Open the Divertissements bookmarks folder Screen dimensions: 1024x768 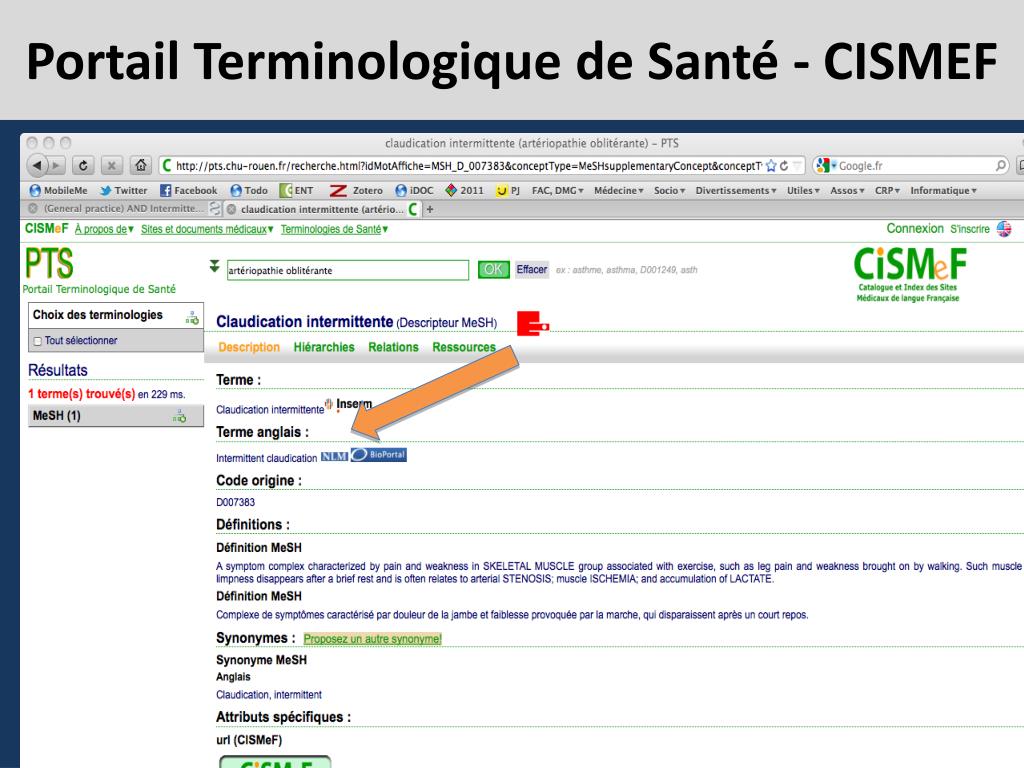coord(736,190)
